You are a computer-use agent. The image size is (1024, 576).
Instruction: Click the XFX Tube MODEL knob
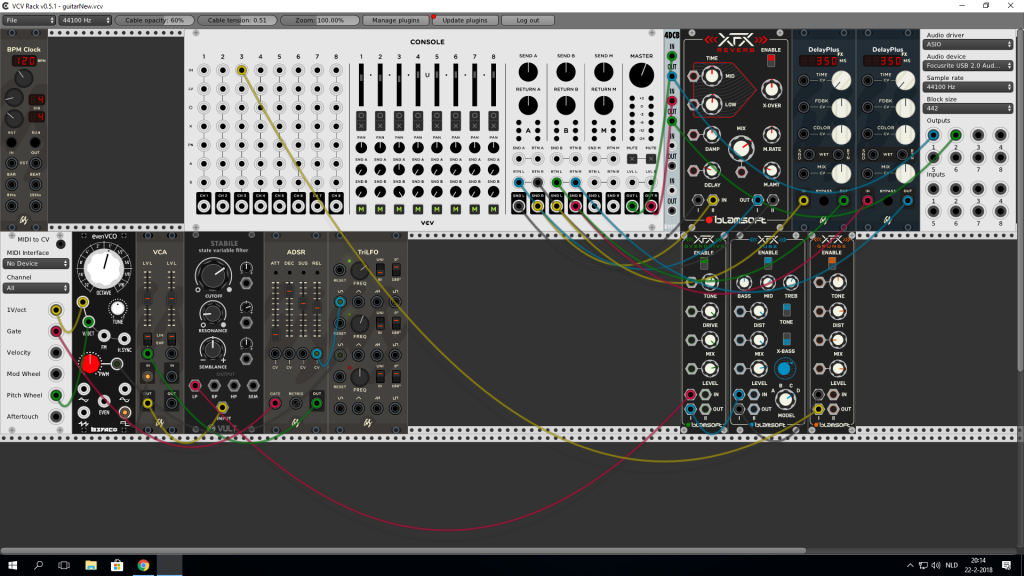[x=785, y=399]
